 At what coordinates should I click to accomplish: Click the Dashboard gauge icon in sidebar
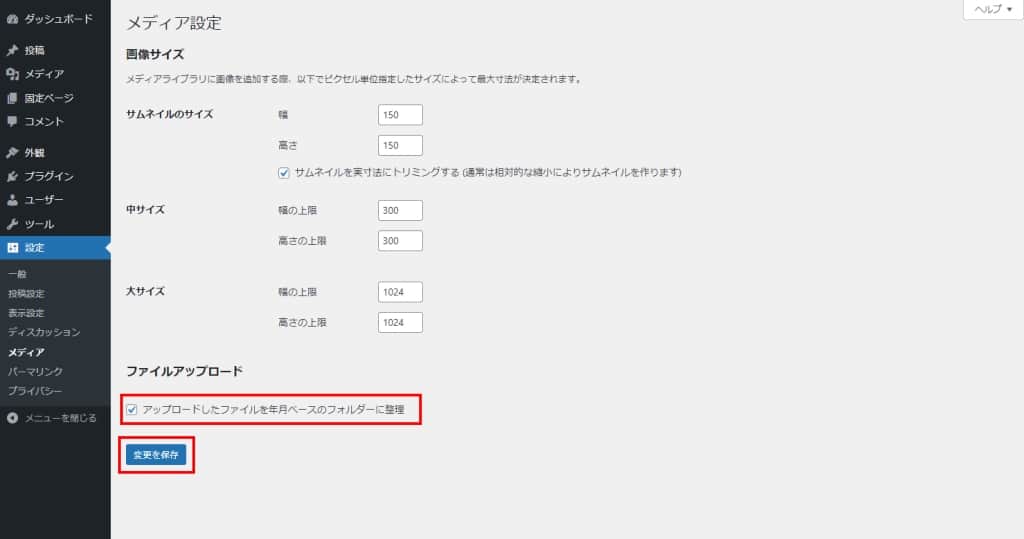(x=12, y=19)
